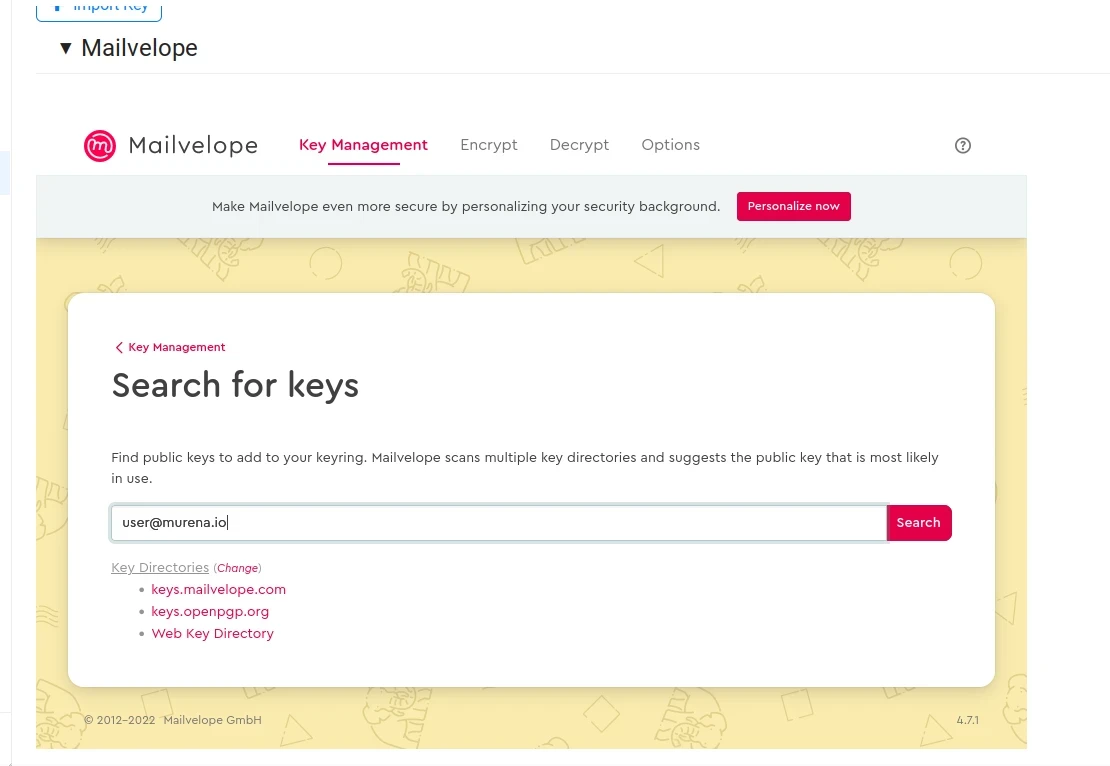Image resolution: width=1110 pixels, height=766 pixels.
Task: Click the red Search button
Action: pos(919,522)
